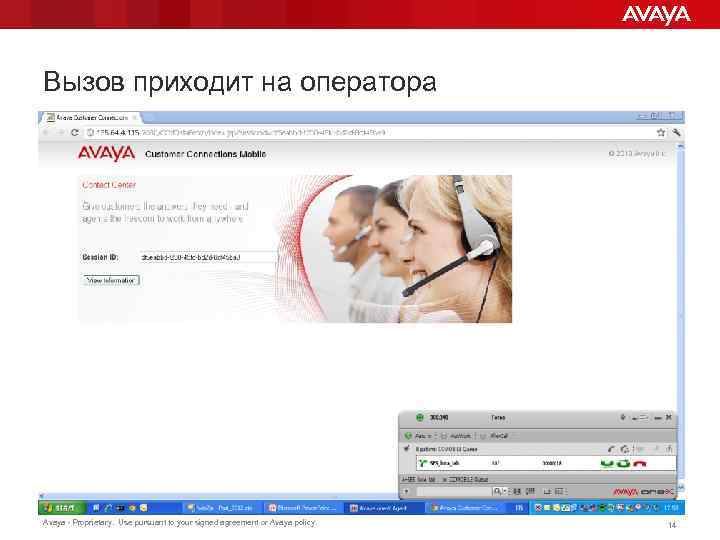Viewport: 720px width, 540px height.
Task: Close the Avaya Customer Connections browser tab
Action: tap(135, 118)
